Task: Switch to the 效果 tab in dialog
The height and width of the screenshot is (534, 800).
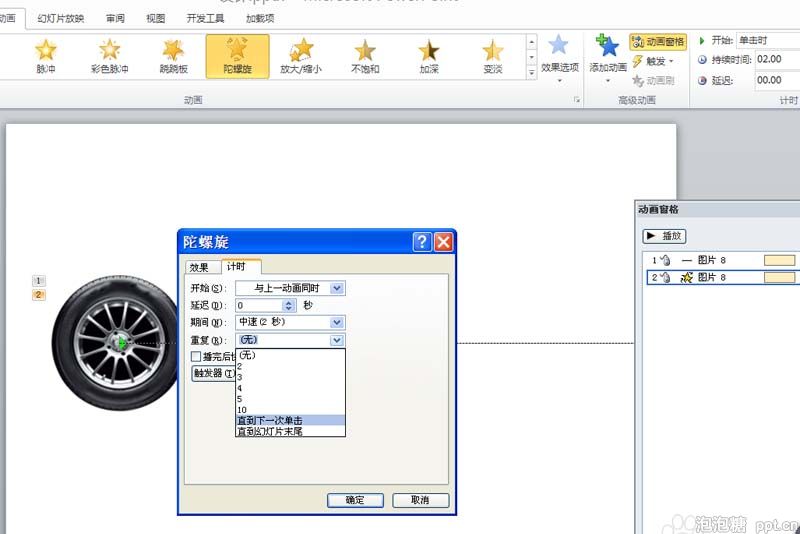Action: [x=200, y=267]
